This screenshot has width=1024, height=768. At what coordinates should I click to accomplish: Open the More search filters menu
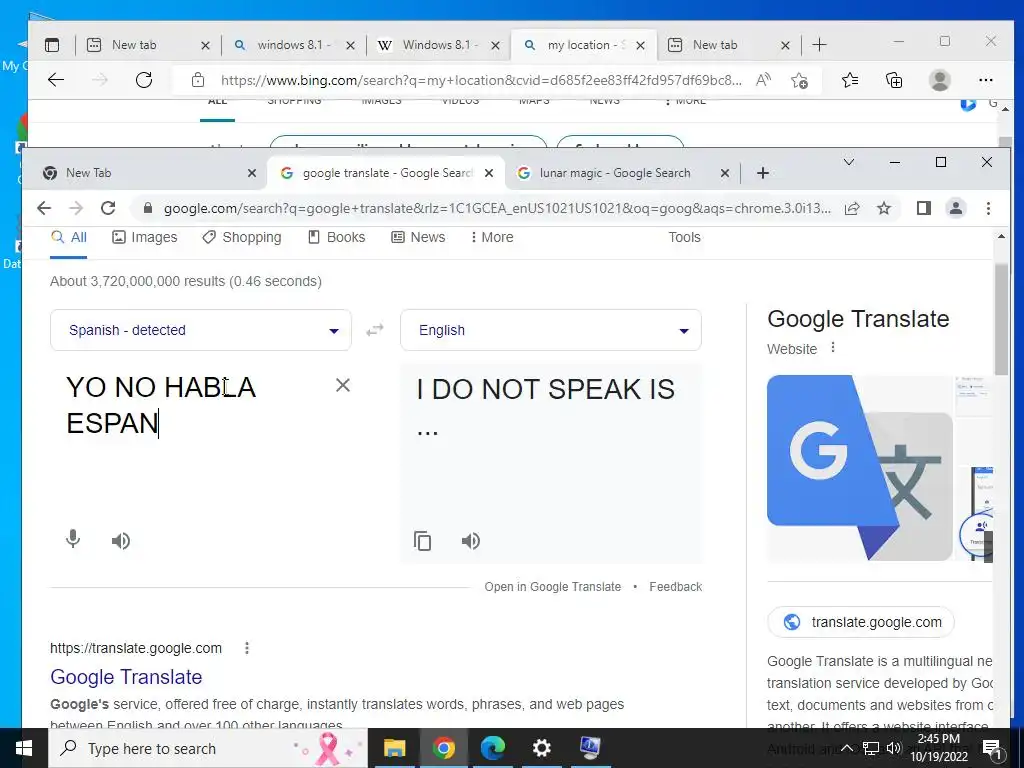pyautogui.click(x=492, y=237)
